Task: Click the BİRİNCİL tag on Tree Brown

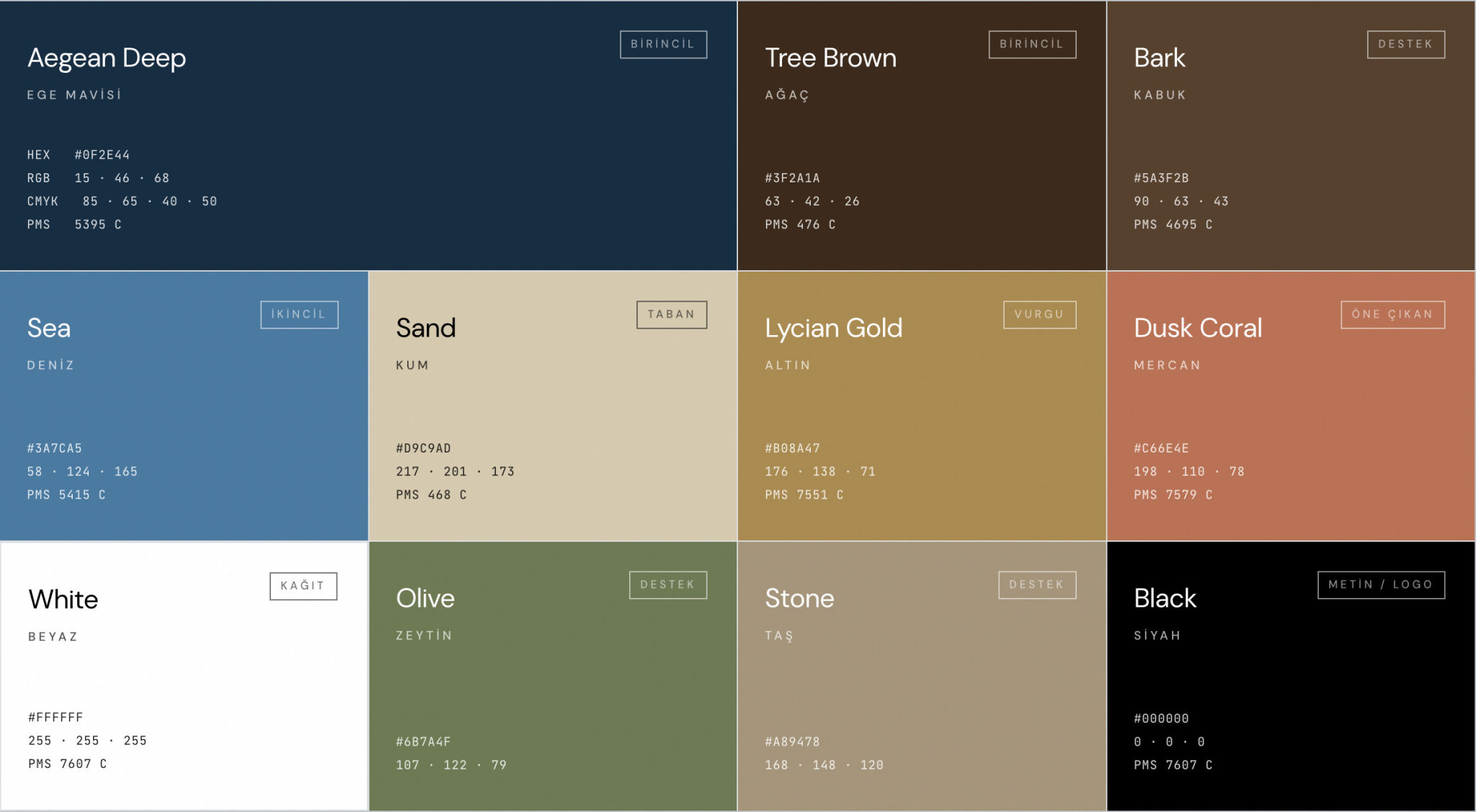Action: (1032, 44)
